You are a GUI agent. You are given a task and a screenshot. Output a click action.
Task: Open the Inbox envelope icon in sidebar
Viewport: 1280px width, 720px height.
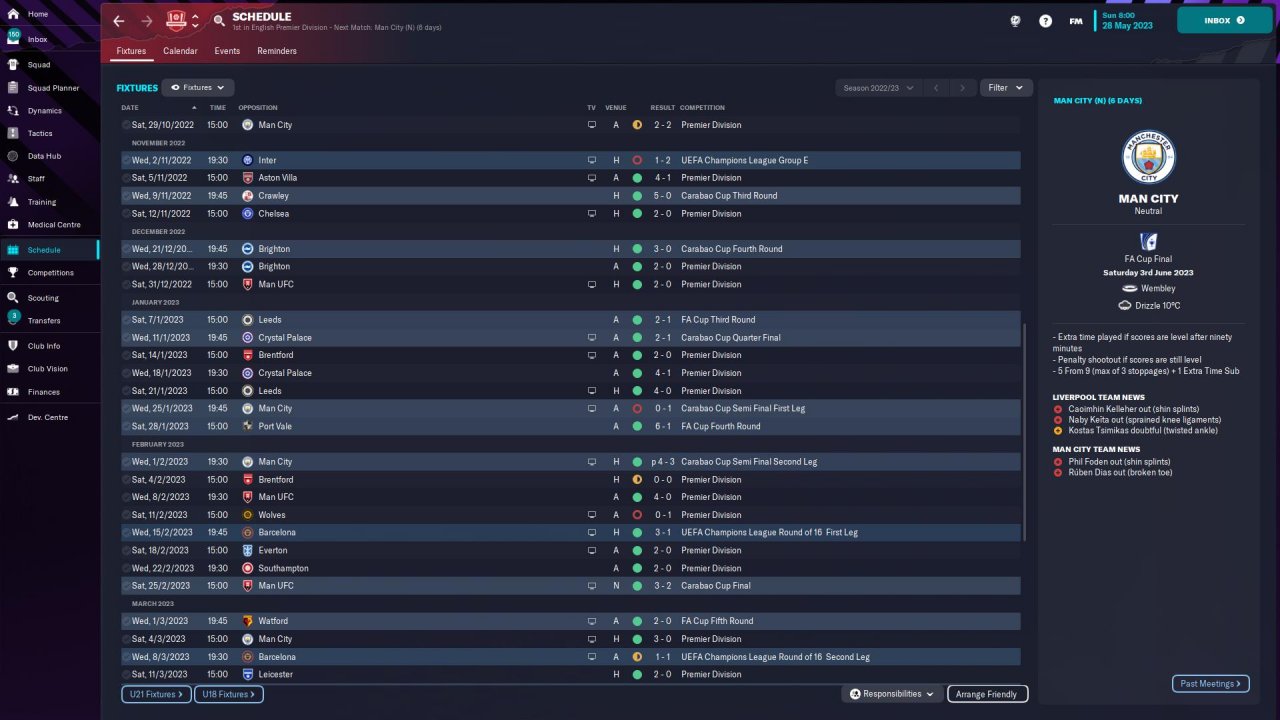(13, 40)
